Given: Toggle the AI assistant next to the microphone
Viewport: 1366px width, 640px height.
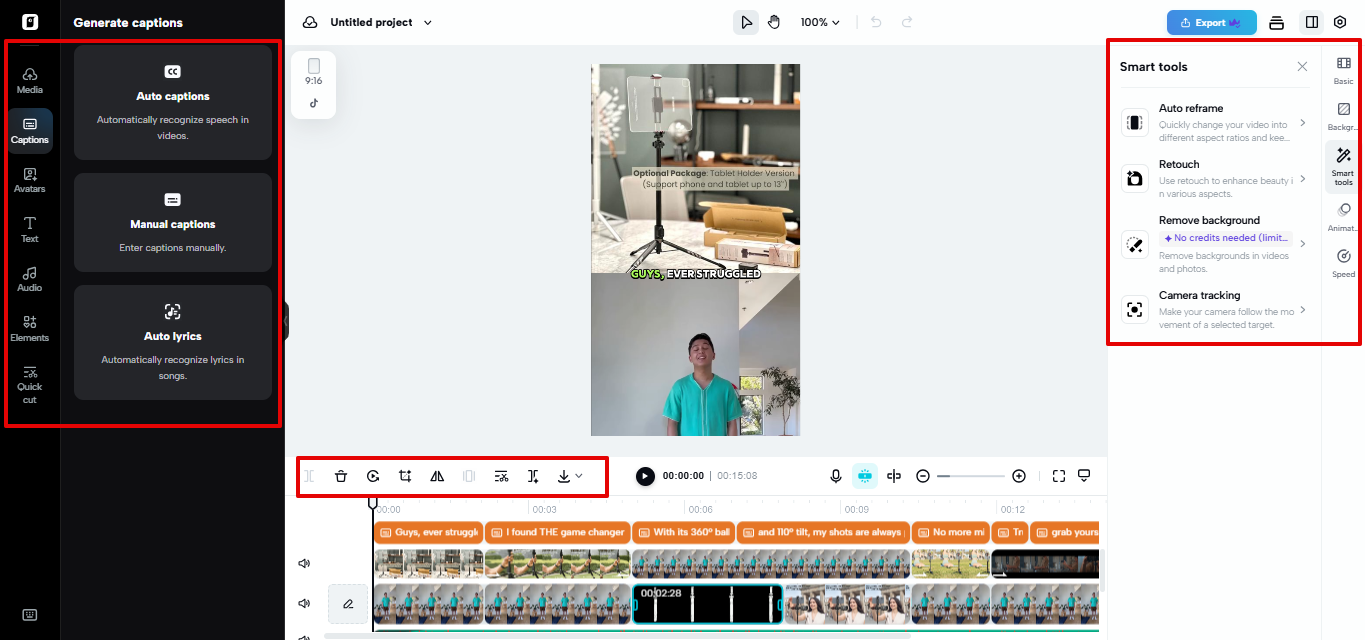Looking at the screenshot, I should [864, 476].
